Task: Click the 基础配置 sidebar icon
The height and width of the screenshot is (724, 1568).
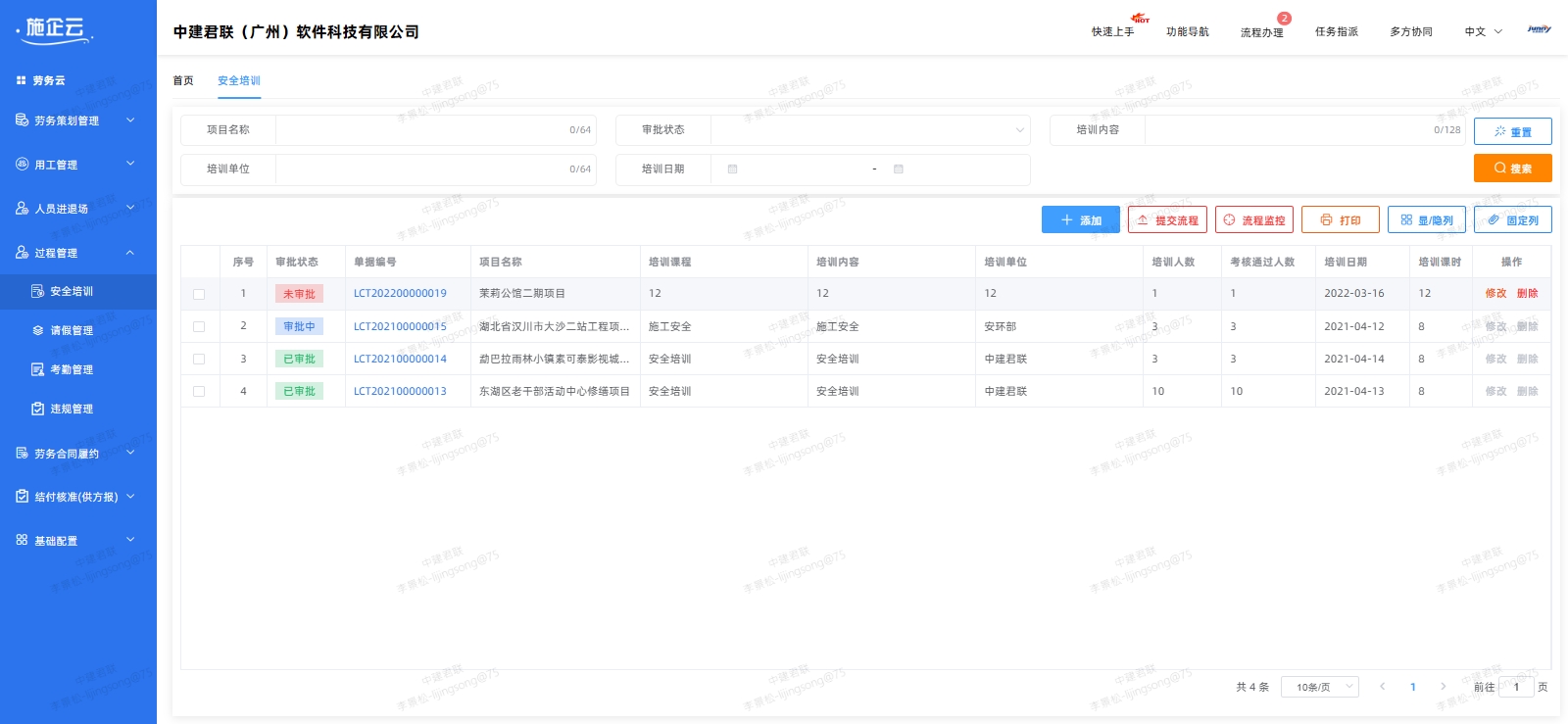Action: pos(22,540)
